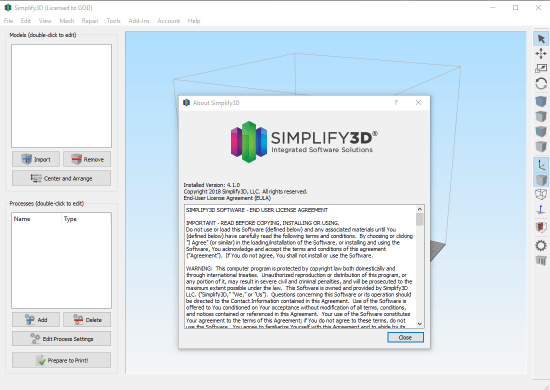Switch to front view cube icon
550x390 pixels.
pyautogui.click(x=541, y=131)
